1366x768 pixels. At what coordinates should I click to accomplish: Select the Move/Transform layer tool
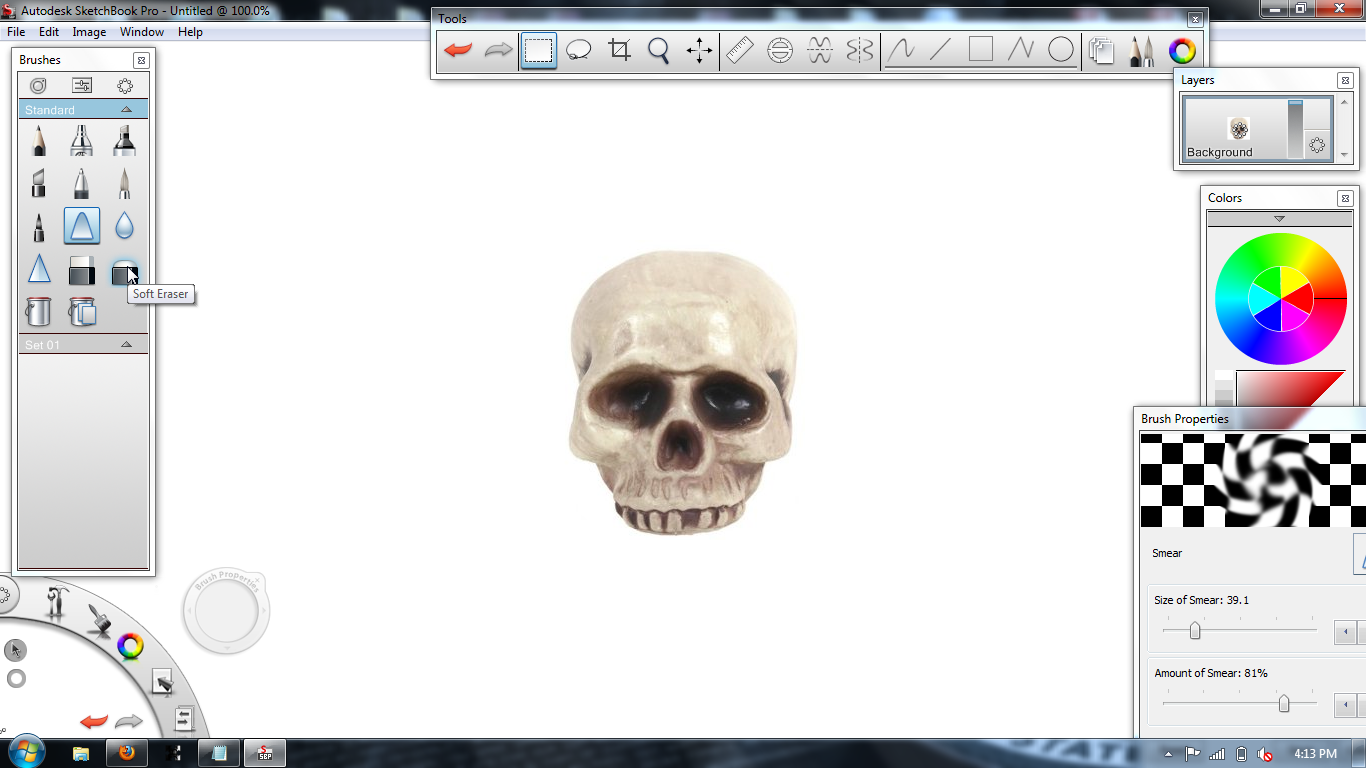[699, 50]
